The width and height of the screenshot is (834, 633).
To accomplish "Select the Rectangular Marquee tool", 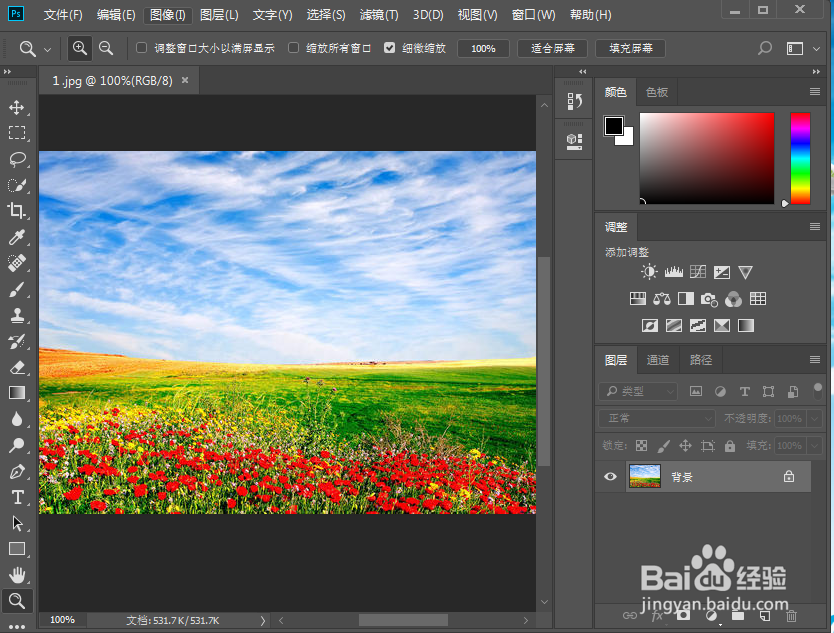I will 16,133.
